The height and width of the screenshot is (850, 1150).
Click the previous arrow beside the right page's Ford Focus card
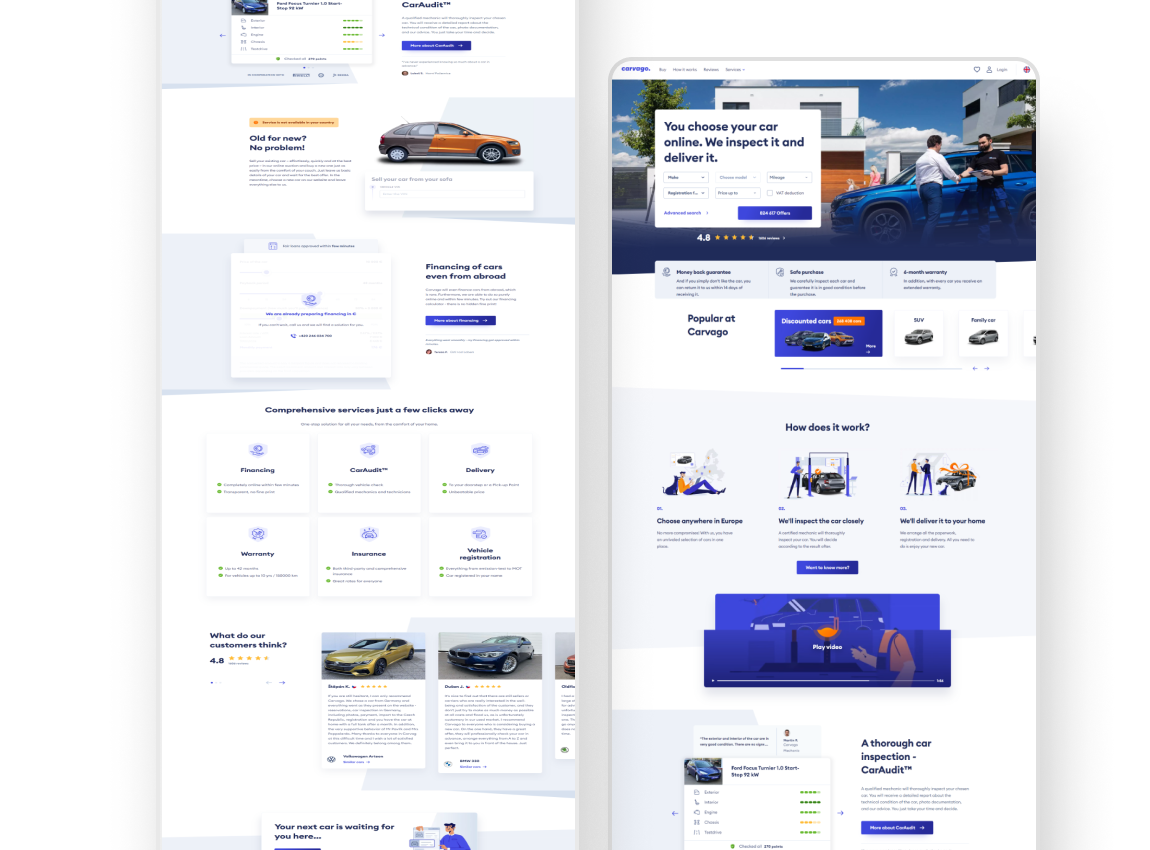[675, 813]
